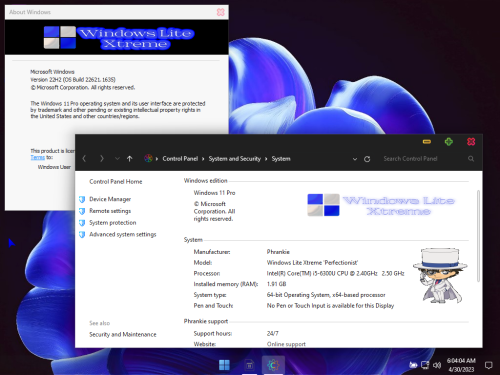Open the notification center icon
The width and height of the screenshot is (500, 375).
click(488, 365)
